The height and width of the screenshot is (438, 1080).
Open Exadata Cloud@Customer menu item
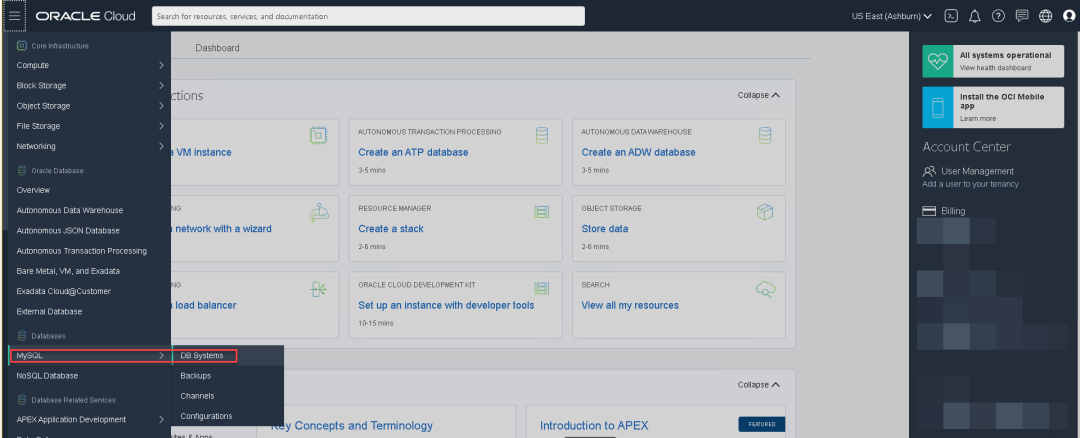pos(63,291)
